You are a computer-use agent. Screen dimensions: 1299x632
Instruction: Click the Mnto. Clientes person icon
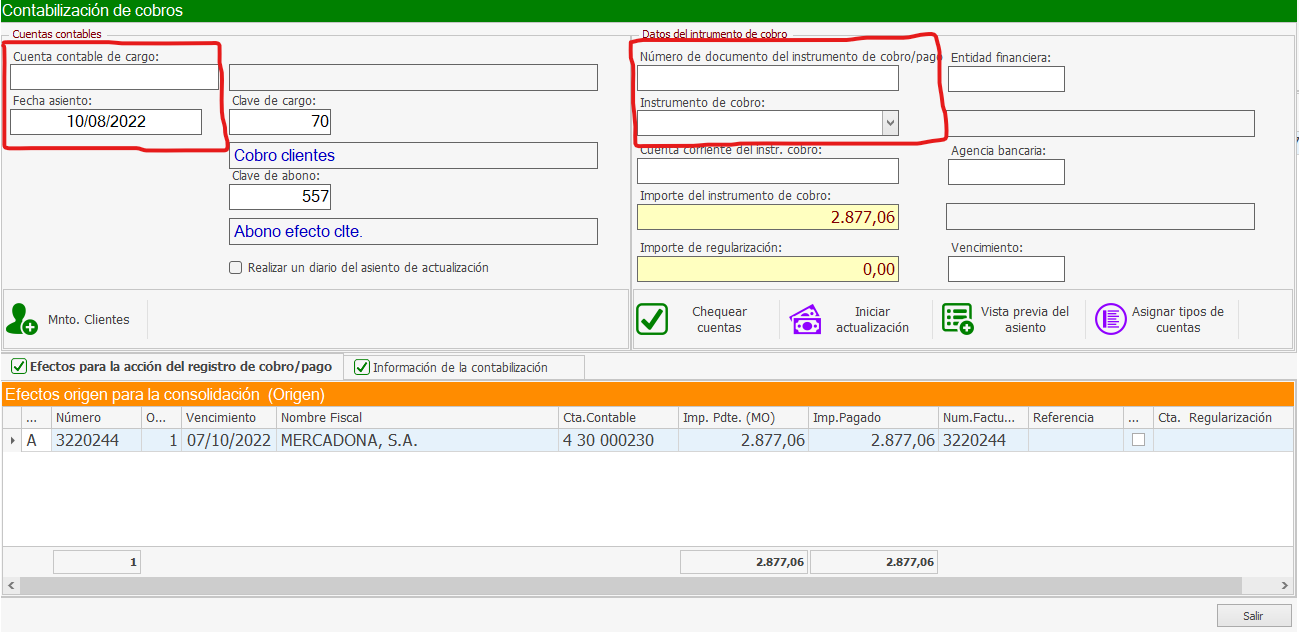point(22,319)
